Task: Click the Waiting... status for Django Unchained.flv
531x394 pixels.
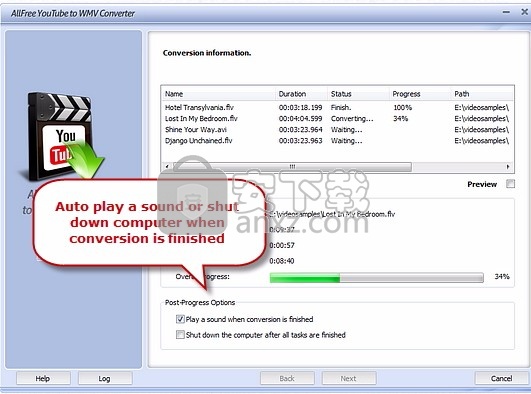Action: (346, 141)
